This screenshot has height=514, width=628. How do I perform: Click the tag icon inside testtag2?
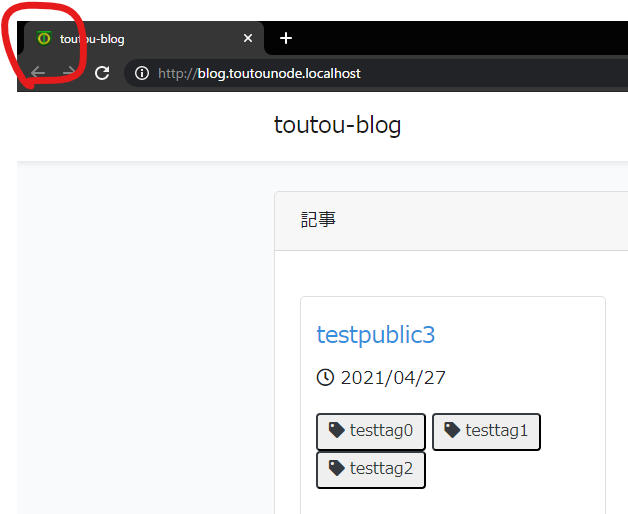(337, 469)
